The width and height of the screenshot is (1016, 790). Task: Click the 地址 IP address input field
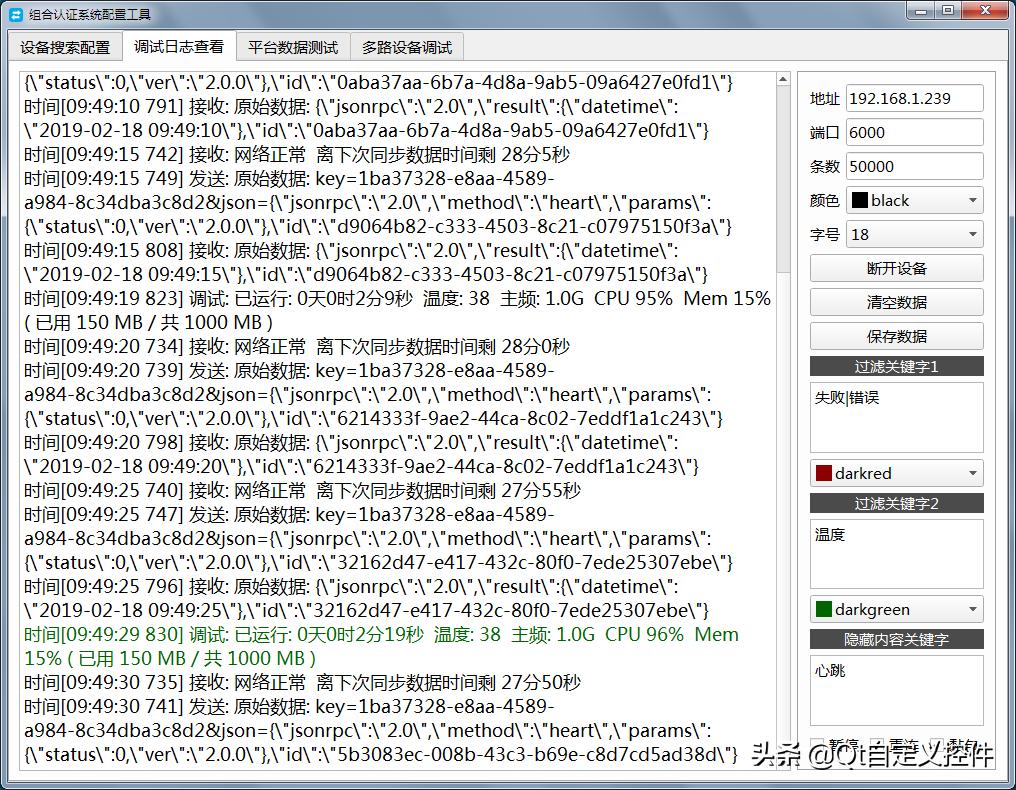(x=914, y=97)
